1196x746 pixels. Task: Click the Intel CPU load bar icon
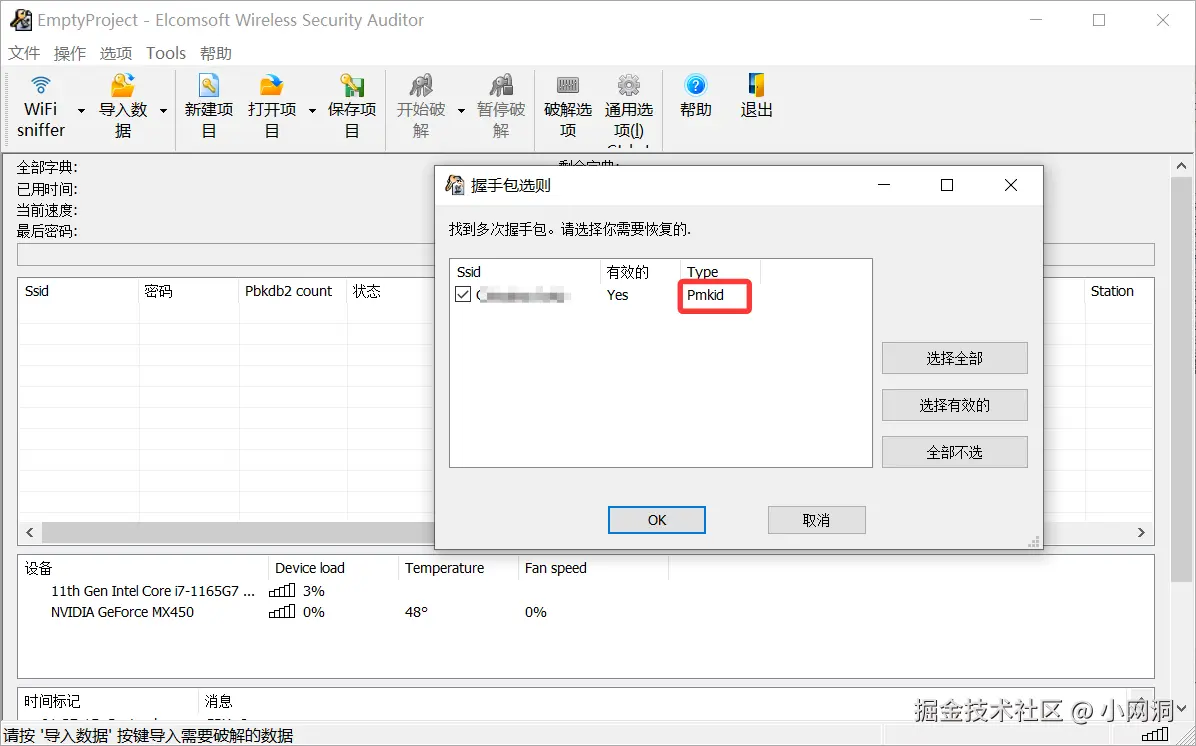[282, 590]
